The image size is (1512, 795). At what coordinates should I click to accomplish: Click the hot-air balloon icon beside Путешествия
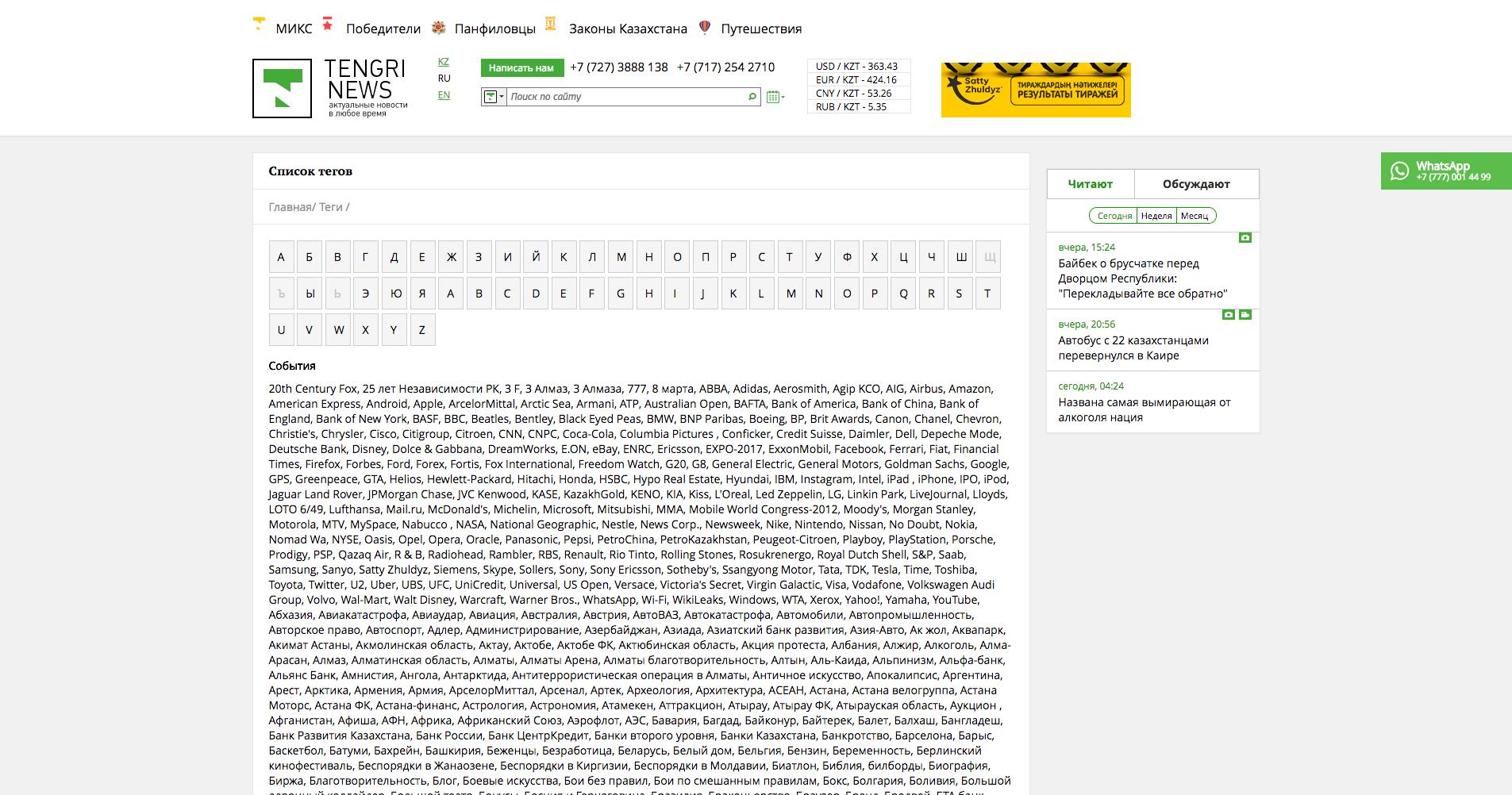coord(704,27)
